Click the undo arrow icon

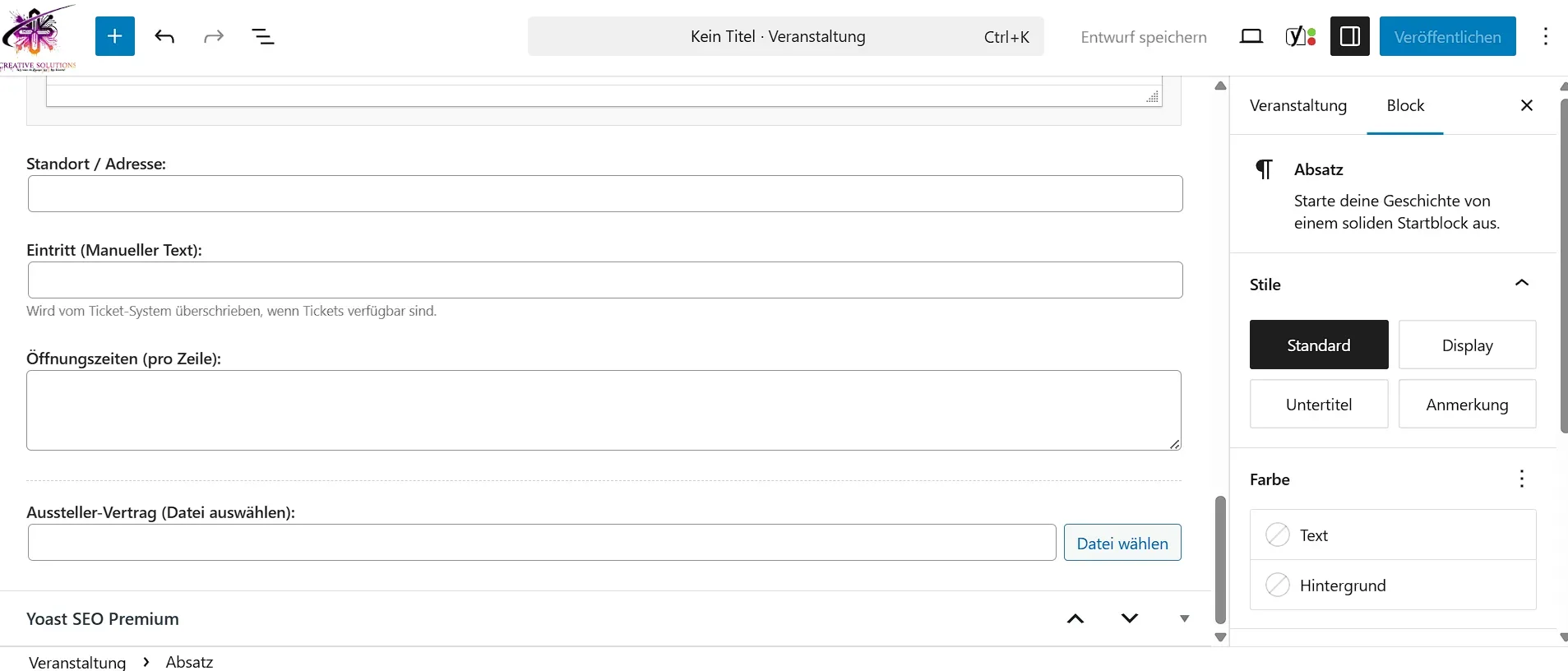coord(164,36)
